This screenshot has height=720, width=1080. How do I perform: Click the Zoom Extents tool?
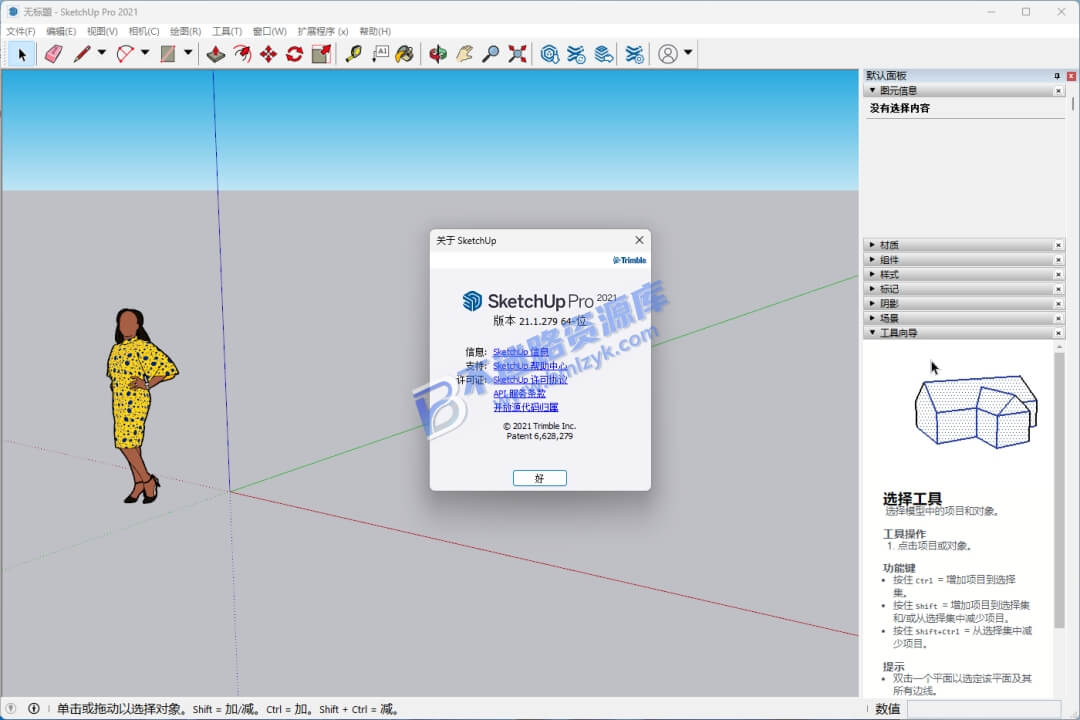pyautogui.click(x=517, y=54)
